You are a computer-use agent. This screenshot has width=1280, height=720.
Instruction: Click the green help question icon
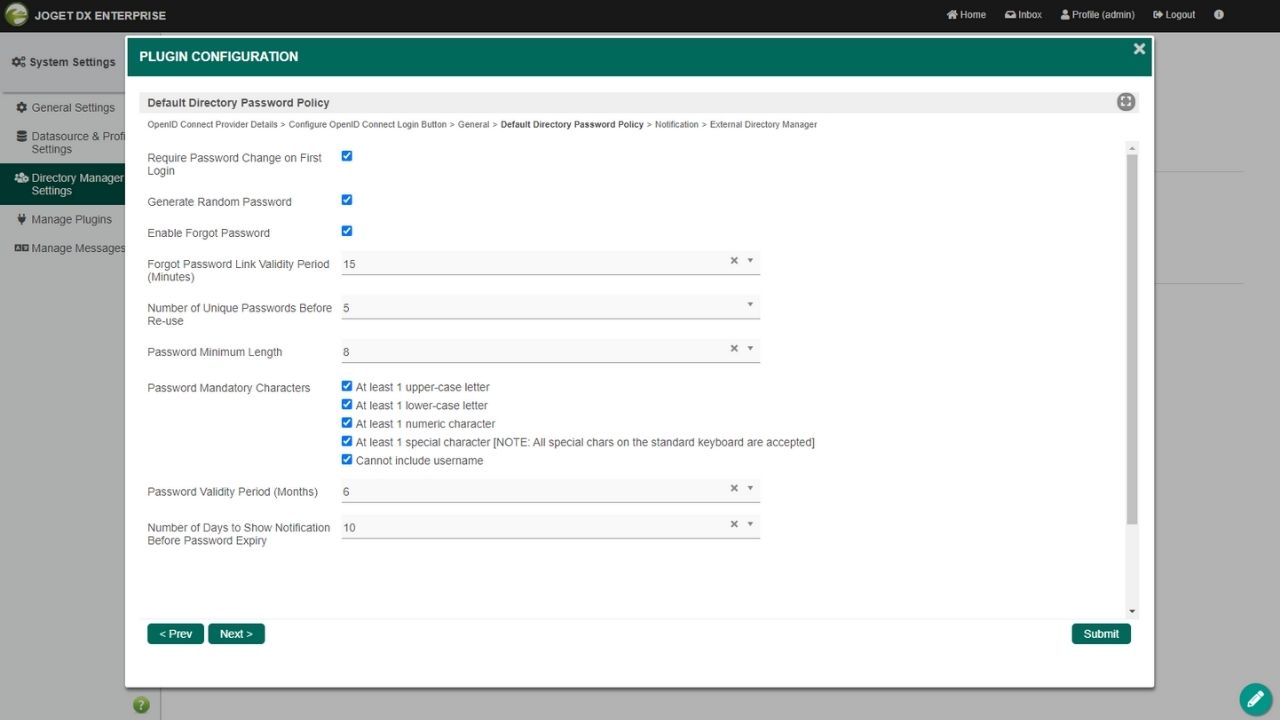point(141,705)
